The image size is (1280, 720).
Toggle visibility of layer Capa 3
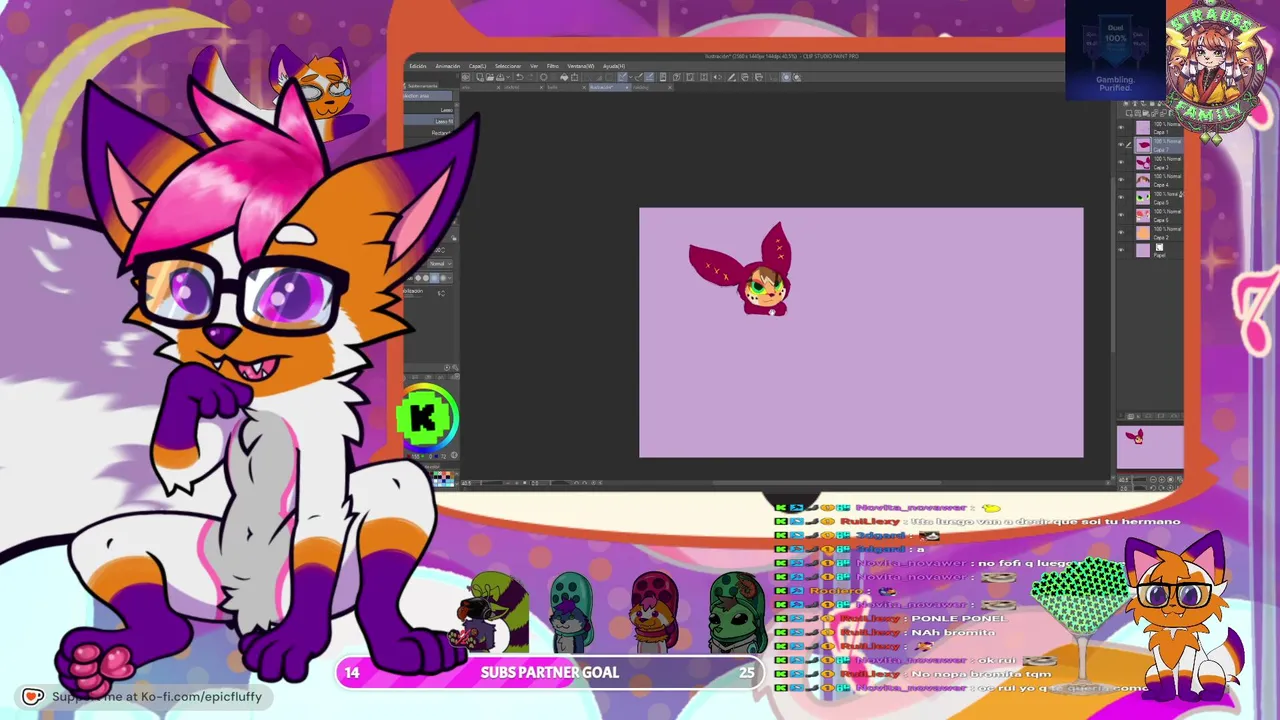click(1120, 162)
